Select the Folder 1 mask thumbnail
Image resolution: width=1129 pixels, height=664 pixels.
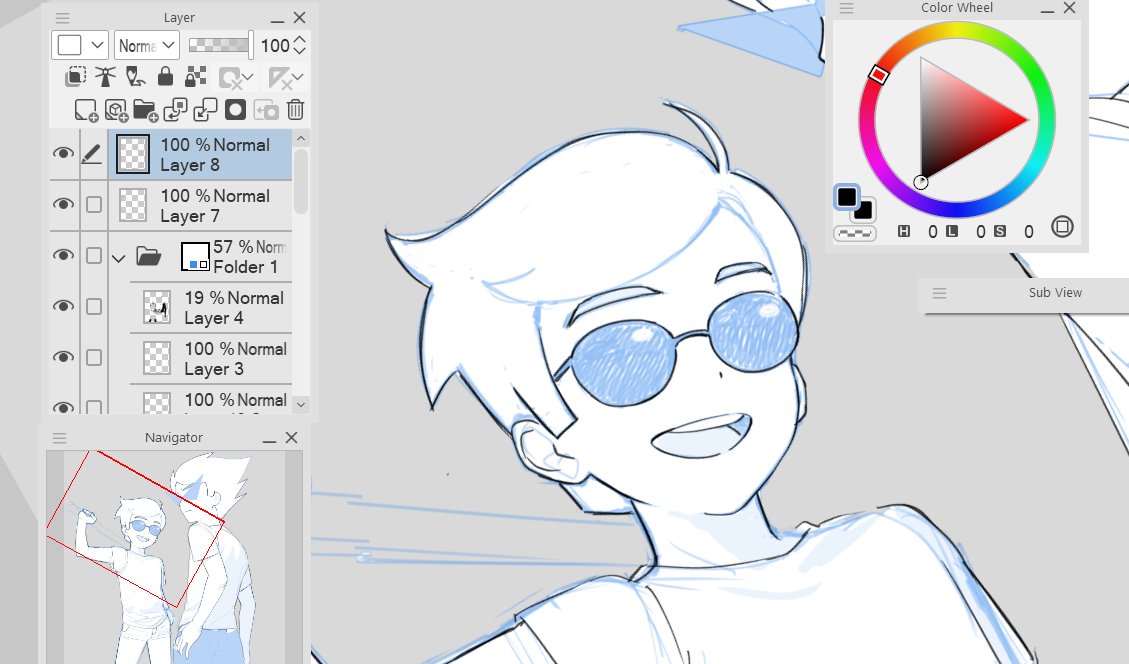(x=195, y=256)
